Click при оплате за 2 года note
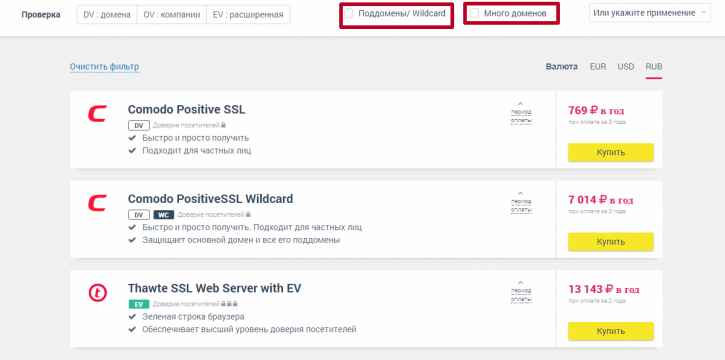Viewport: 725px width, 360px height. pos(597,301)
